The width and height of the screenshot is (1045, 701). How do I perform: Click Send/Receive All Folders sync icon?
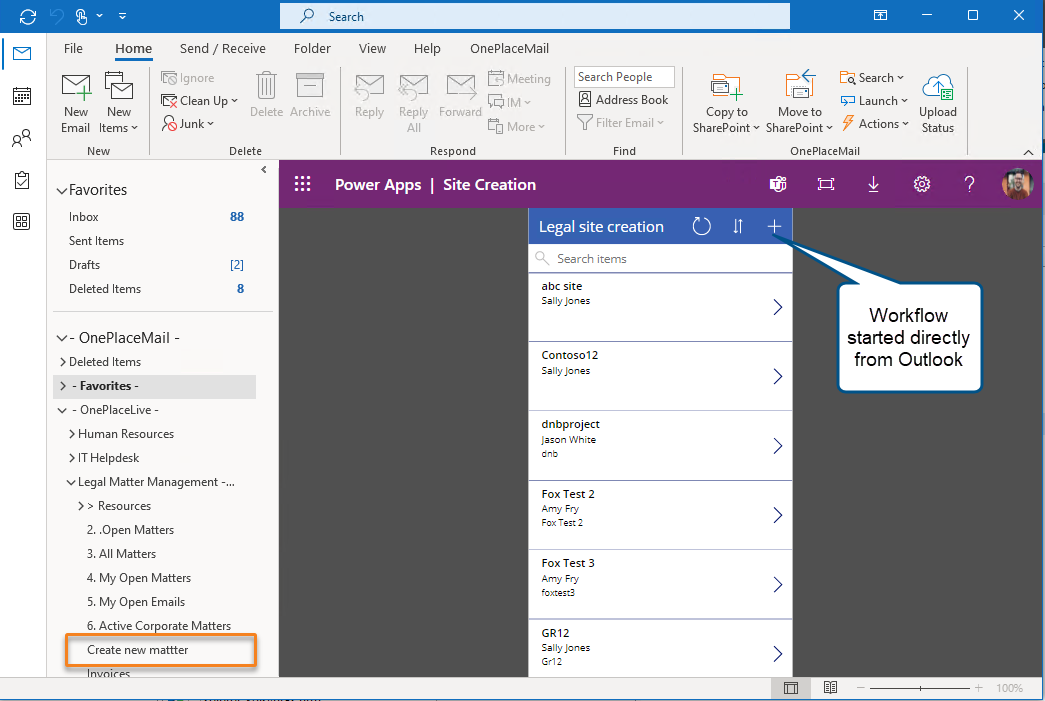(x=28, y=16)
